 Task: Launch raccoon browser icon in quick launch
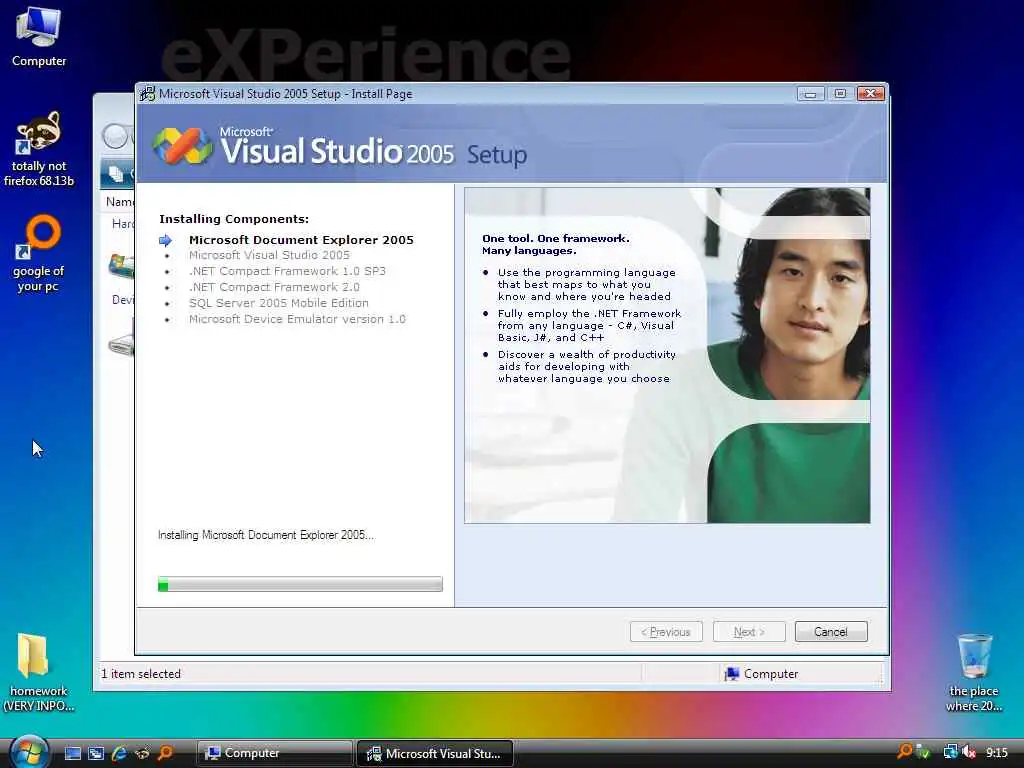pyautogui.click(x=142, y=753)
